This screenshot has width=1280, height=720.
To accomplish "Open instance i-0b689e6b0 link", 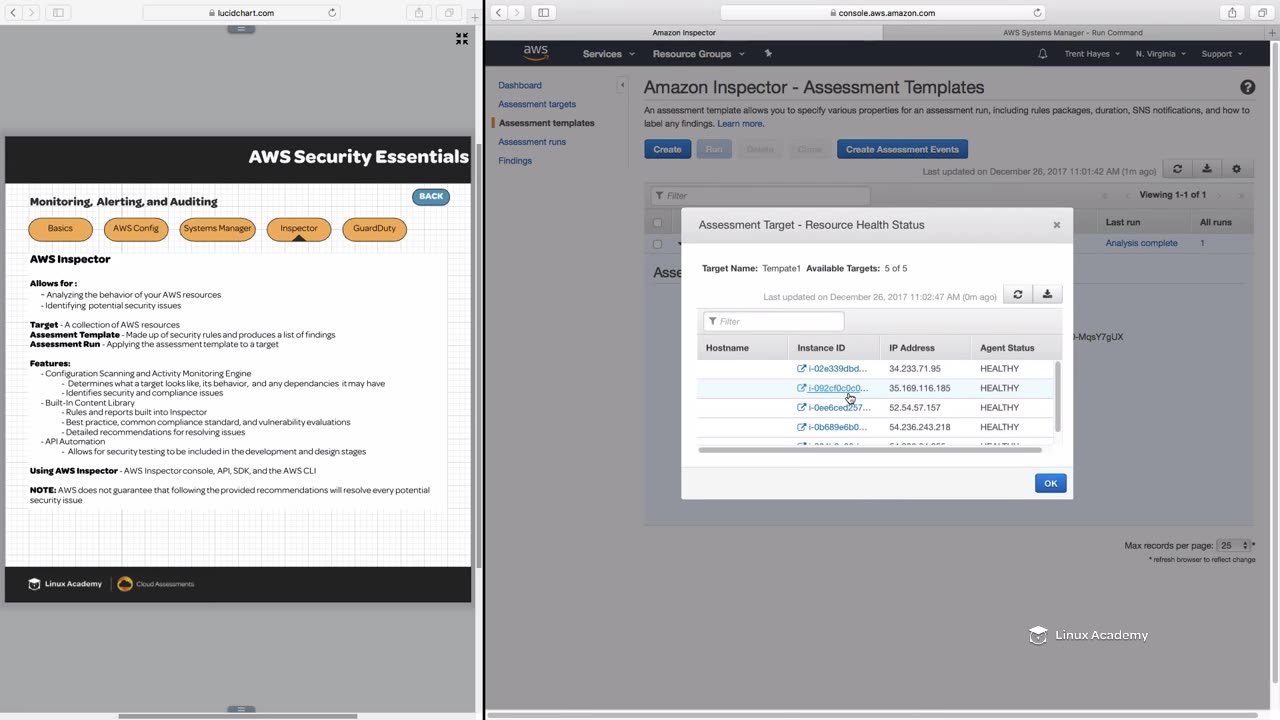I will click(x=832, y=427).
